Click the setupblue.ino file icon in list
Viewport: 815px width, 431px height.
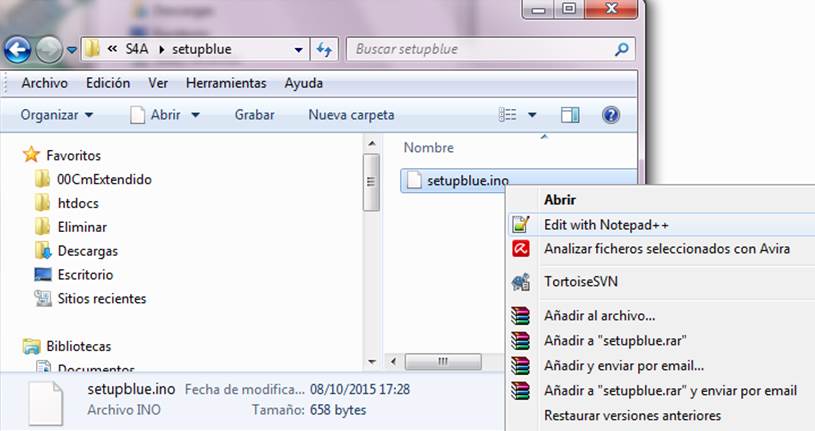click(x=414, y=180)
